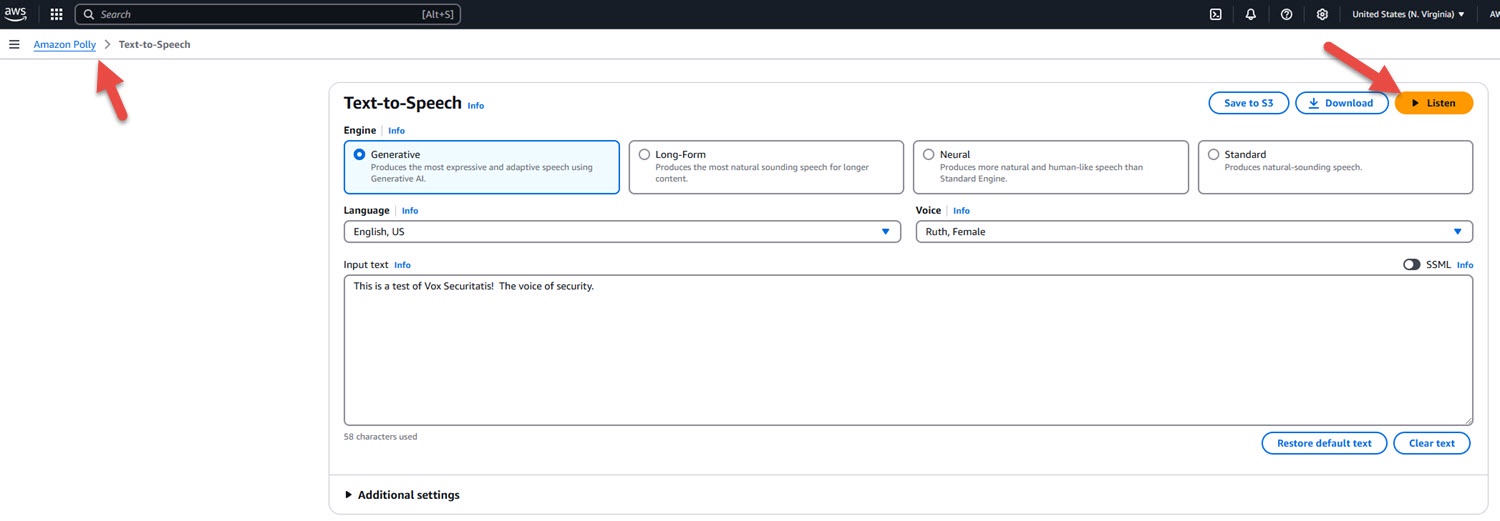The image size is (1500, 521).
Task: Open Info link next to Input text
Action: [x=402, y=265]
